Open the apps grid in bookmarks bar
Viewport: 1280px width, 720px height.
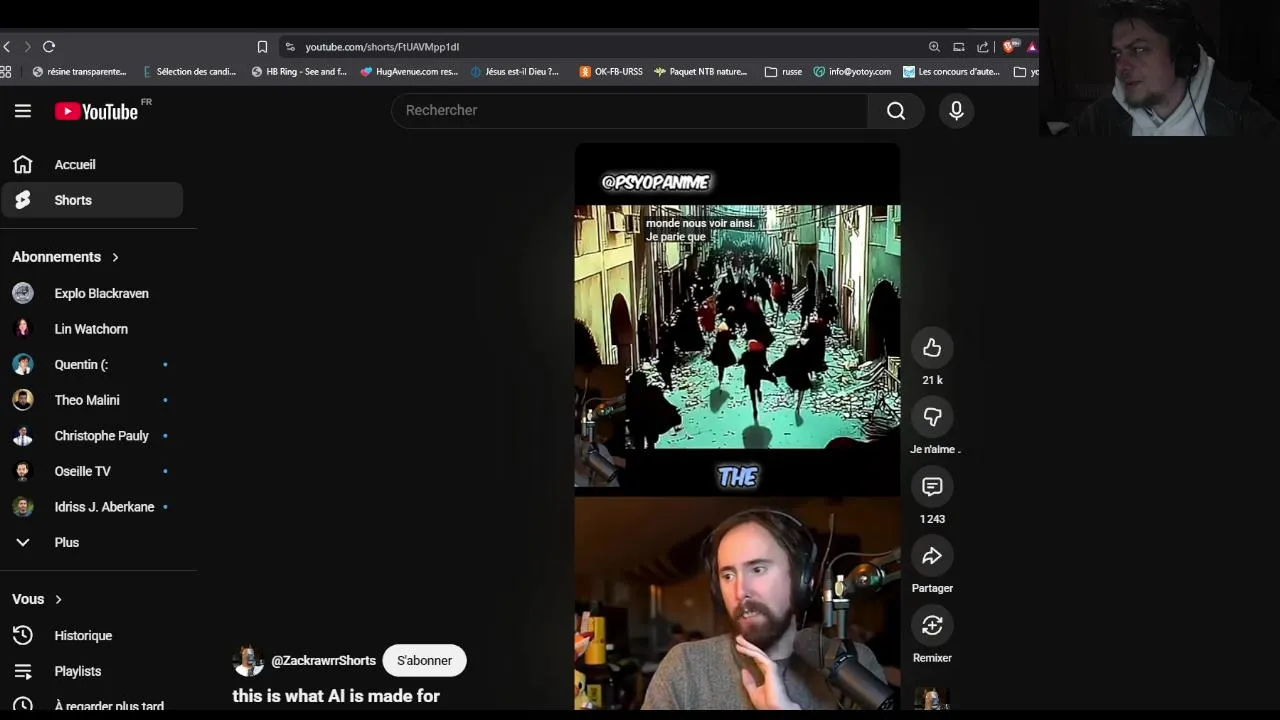6,72
